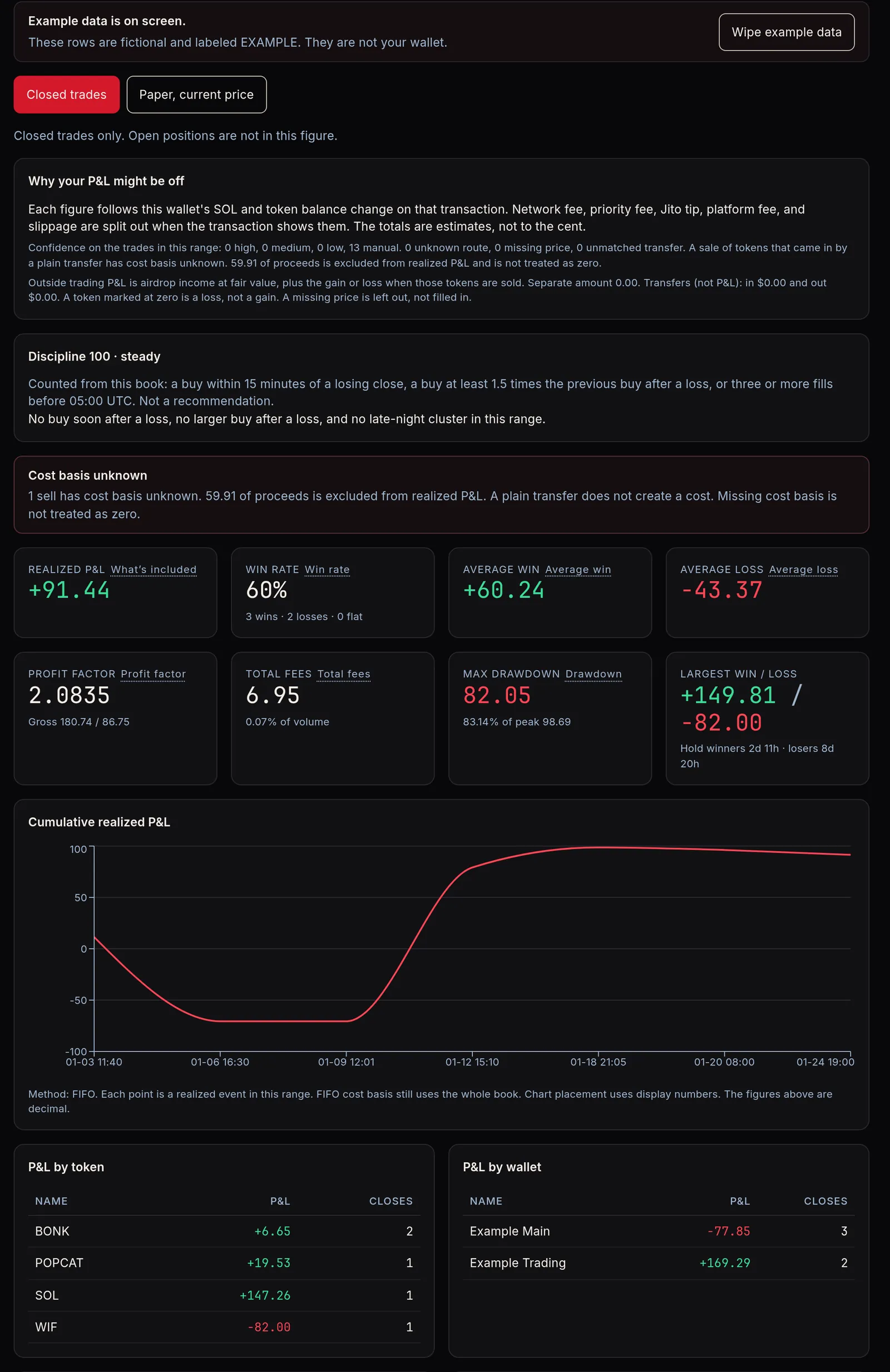Select the WIF token row

224,1327
